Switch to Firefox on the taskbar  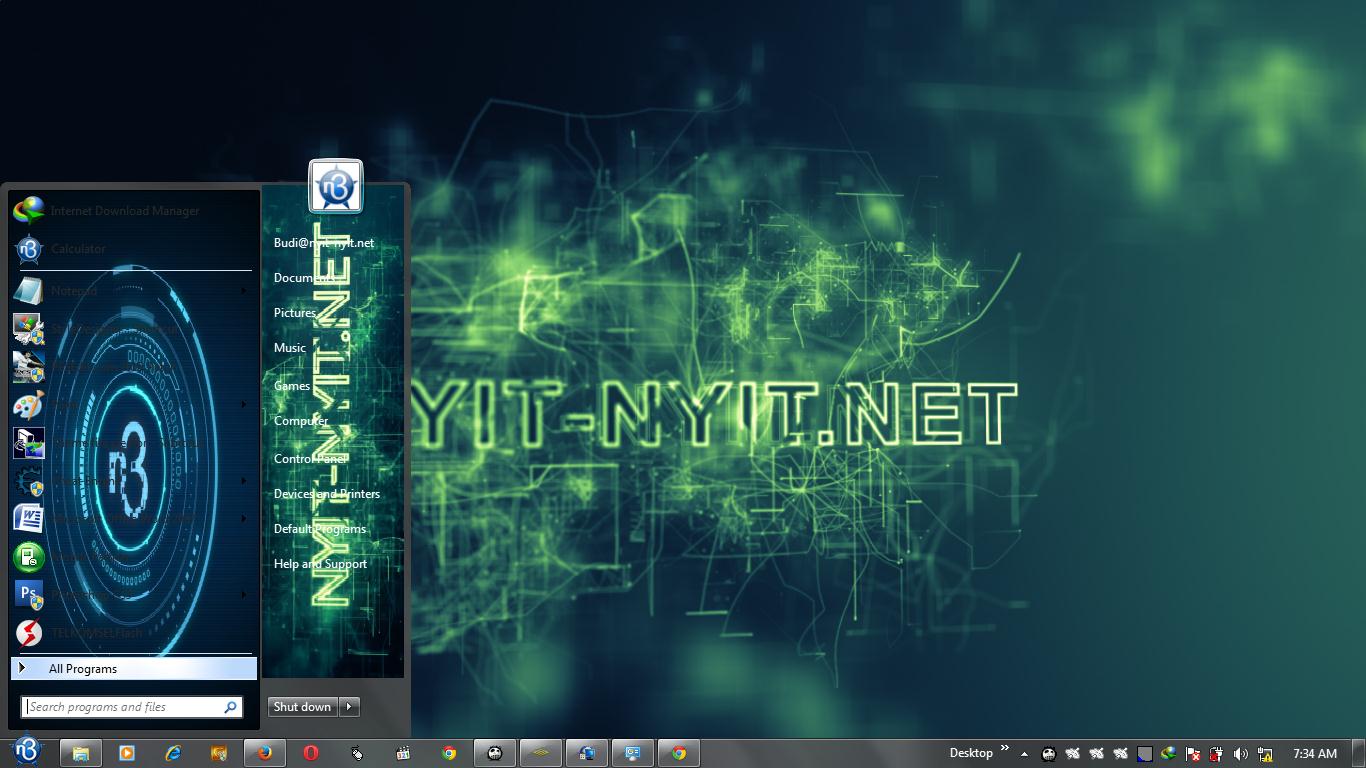265,753
